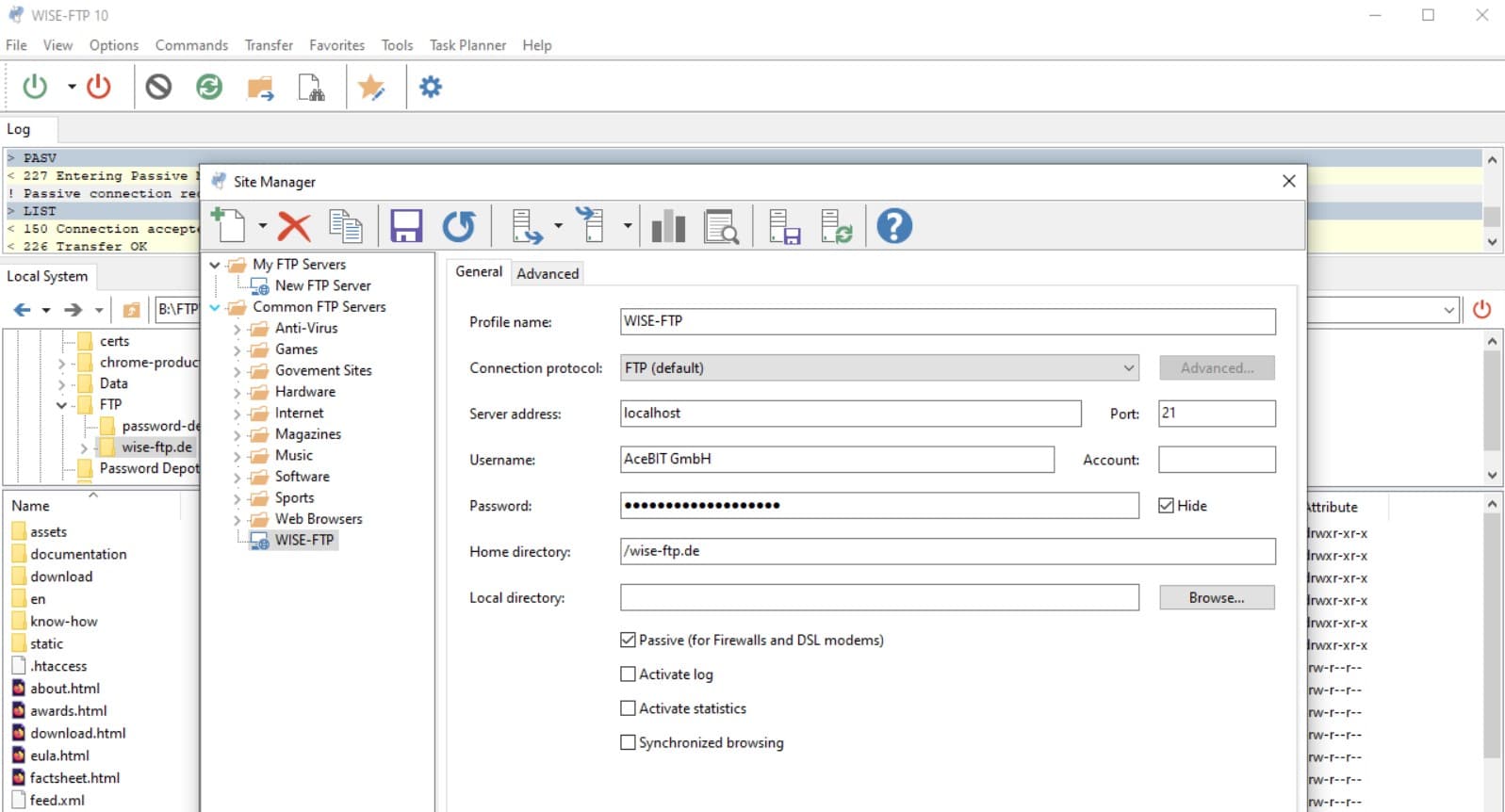Click the Home directory field

coord(948,551)
